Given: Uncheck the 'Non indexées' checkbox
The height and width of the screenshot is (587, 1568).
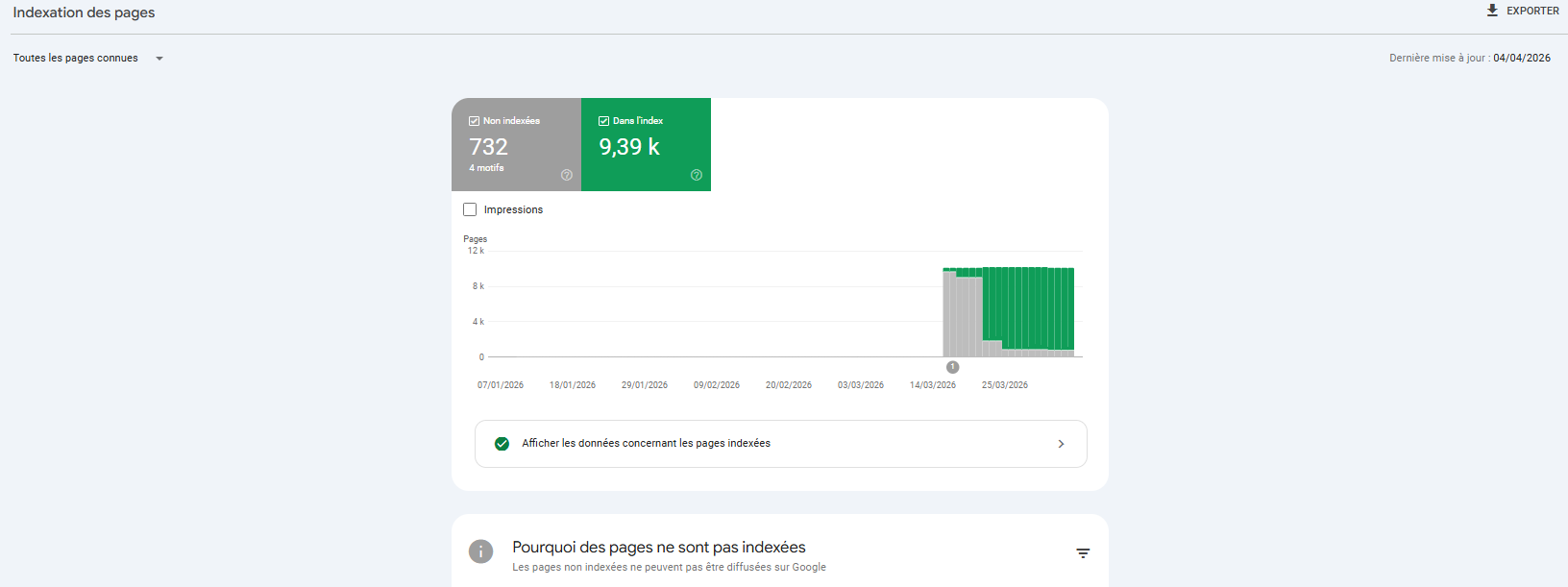Looking at the screenshot, I should coord(474,121).
